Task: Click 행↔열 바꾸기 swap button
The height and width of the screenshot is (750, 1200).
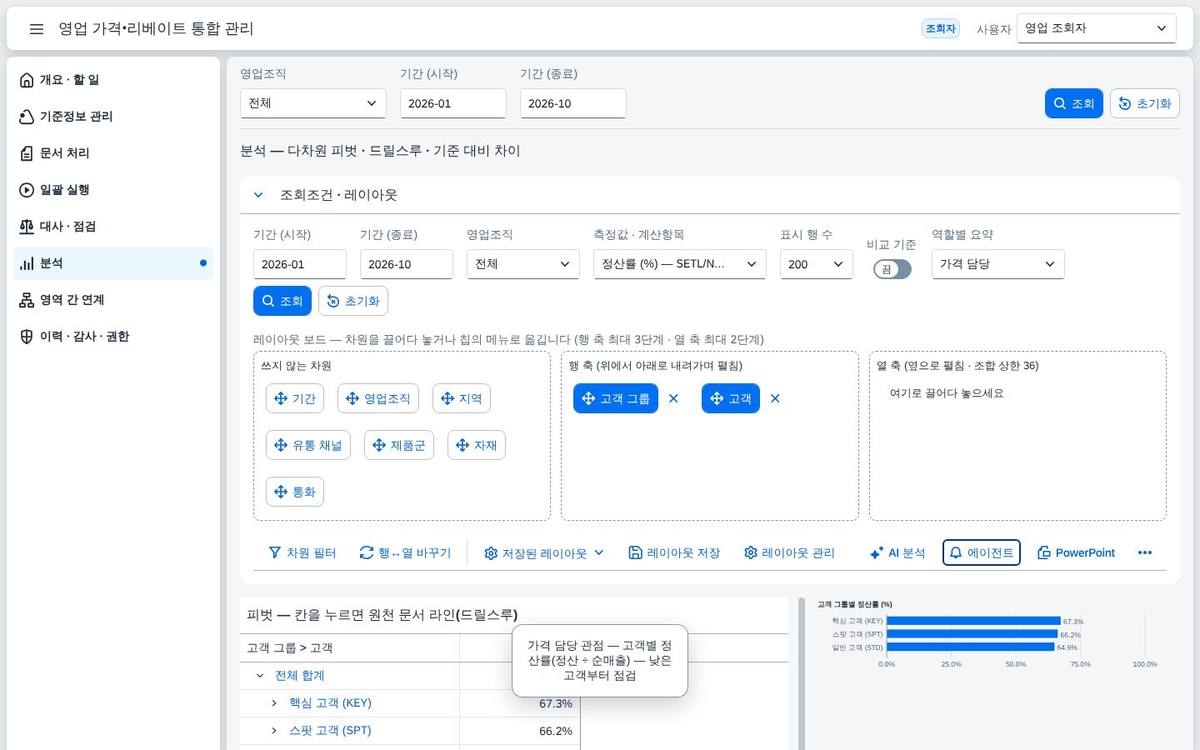Action: pyautogui.click(x=405, y=553)
